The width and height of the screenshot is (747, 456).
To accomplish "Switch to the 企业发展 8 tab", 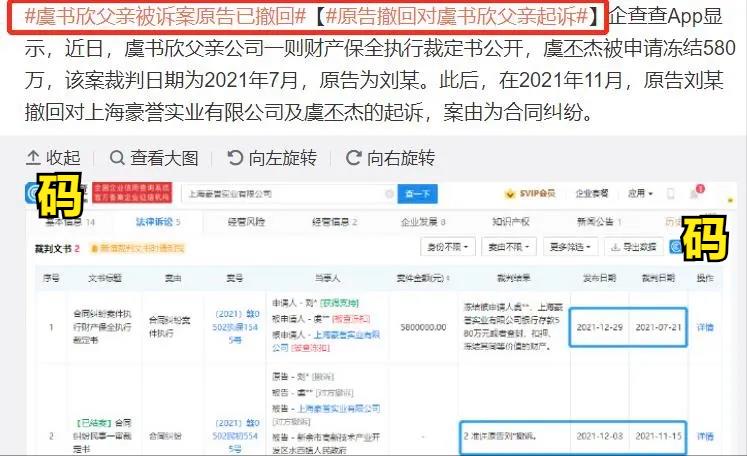I will pyautogui.click(x=423, y=222).
